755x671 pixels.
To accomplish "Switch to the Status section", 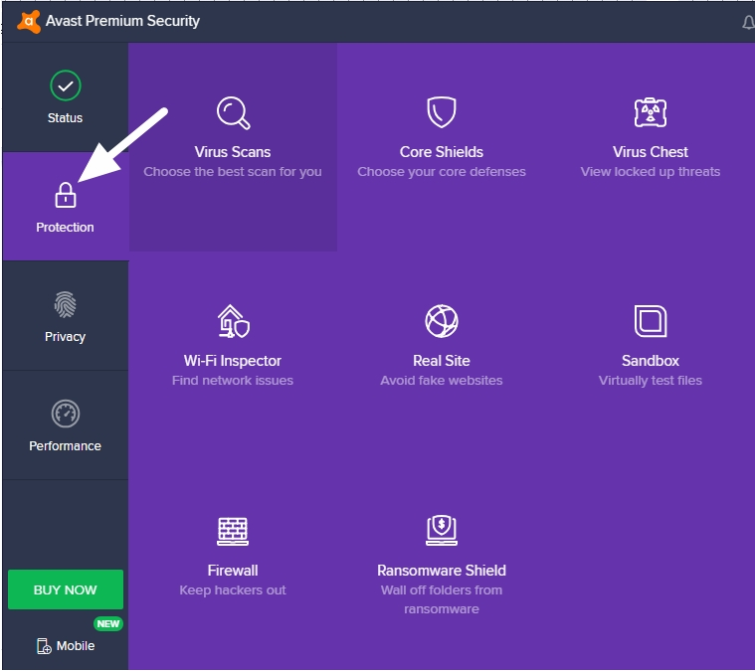I will (65, 97).
